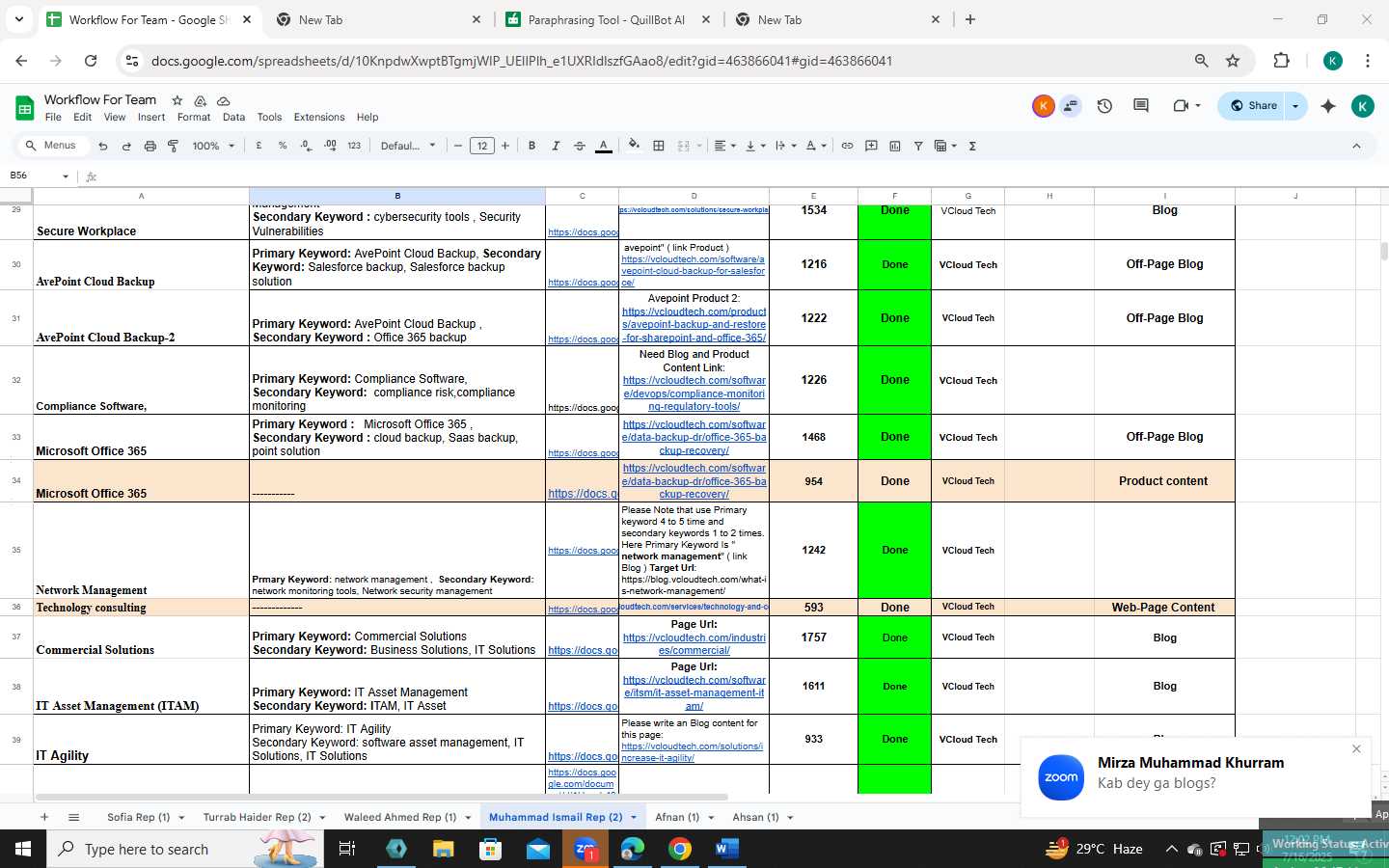Switch to the Afnan (1) sheet tab
This screenshot has height=868, width=1389.
[x=677, y=817]
